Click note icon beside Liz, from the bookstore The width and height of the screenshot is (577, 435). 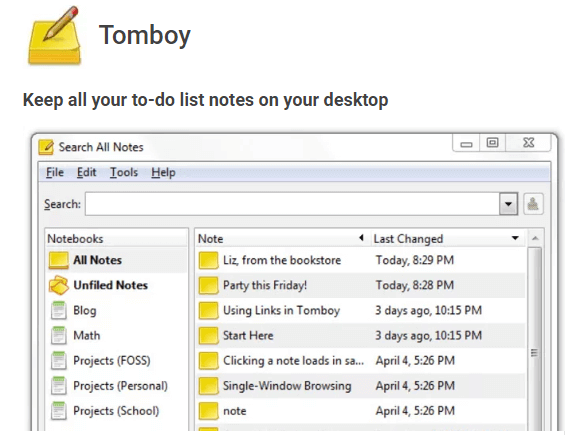(208, 261)
